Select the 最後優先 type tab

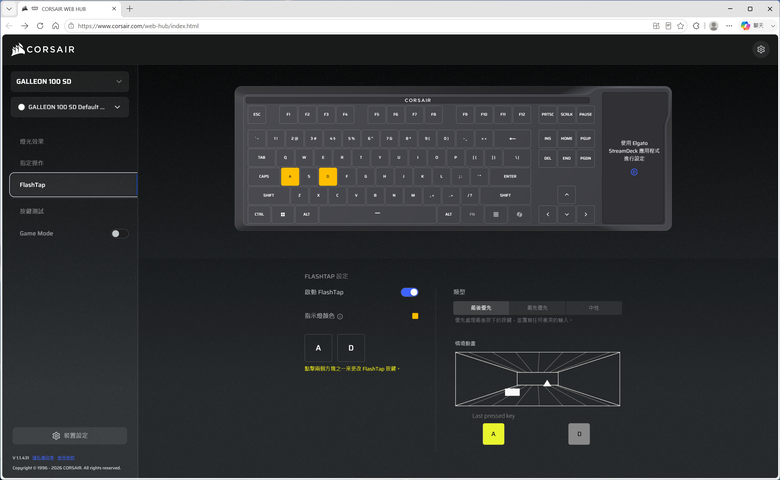click(481, 308)
